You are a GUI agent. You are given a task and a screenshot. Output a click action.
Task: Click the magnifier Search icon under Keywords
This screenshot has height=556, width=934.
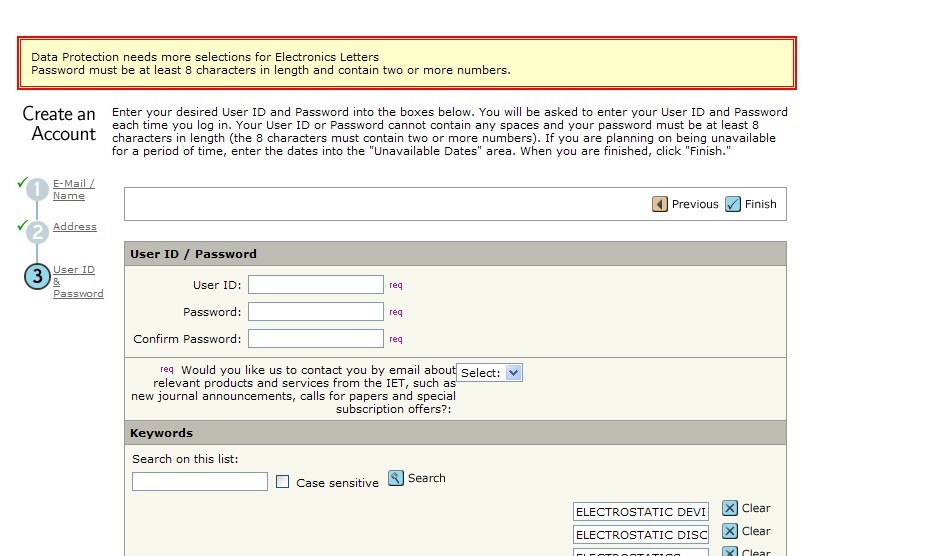pos(396,478)
